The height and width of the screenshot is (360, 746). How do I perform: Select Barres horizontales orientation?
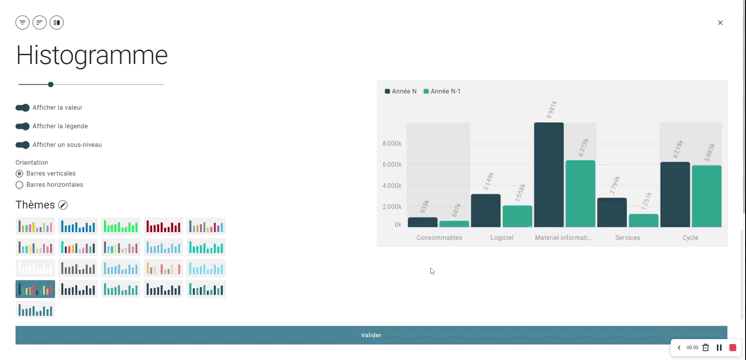(x=20, y=185)
